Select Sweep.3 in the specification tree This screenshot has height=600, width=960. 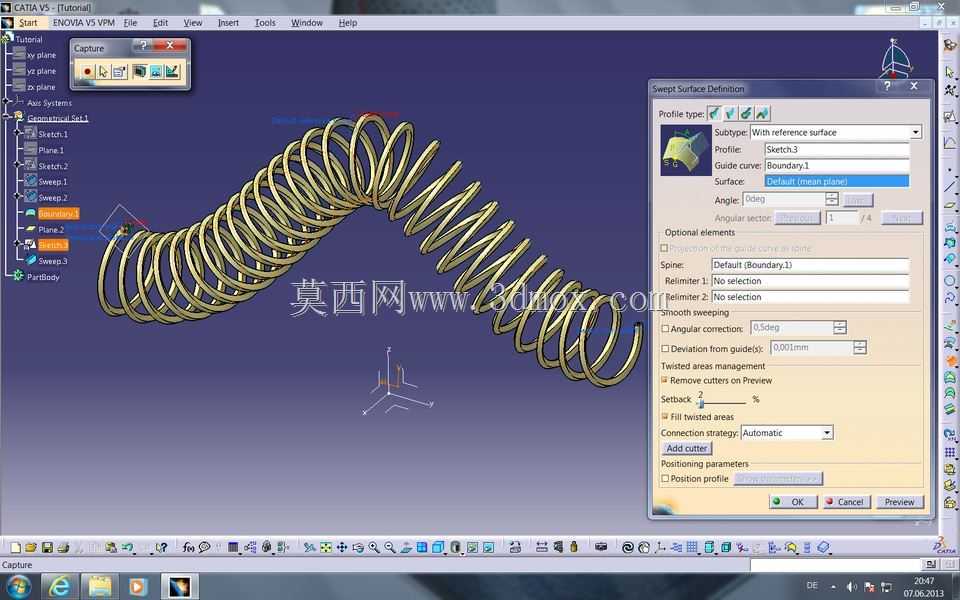53,261
